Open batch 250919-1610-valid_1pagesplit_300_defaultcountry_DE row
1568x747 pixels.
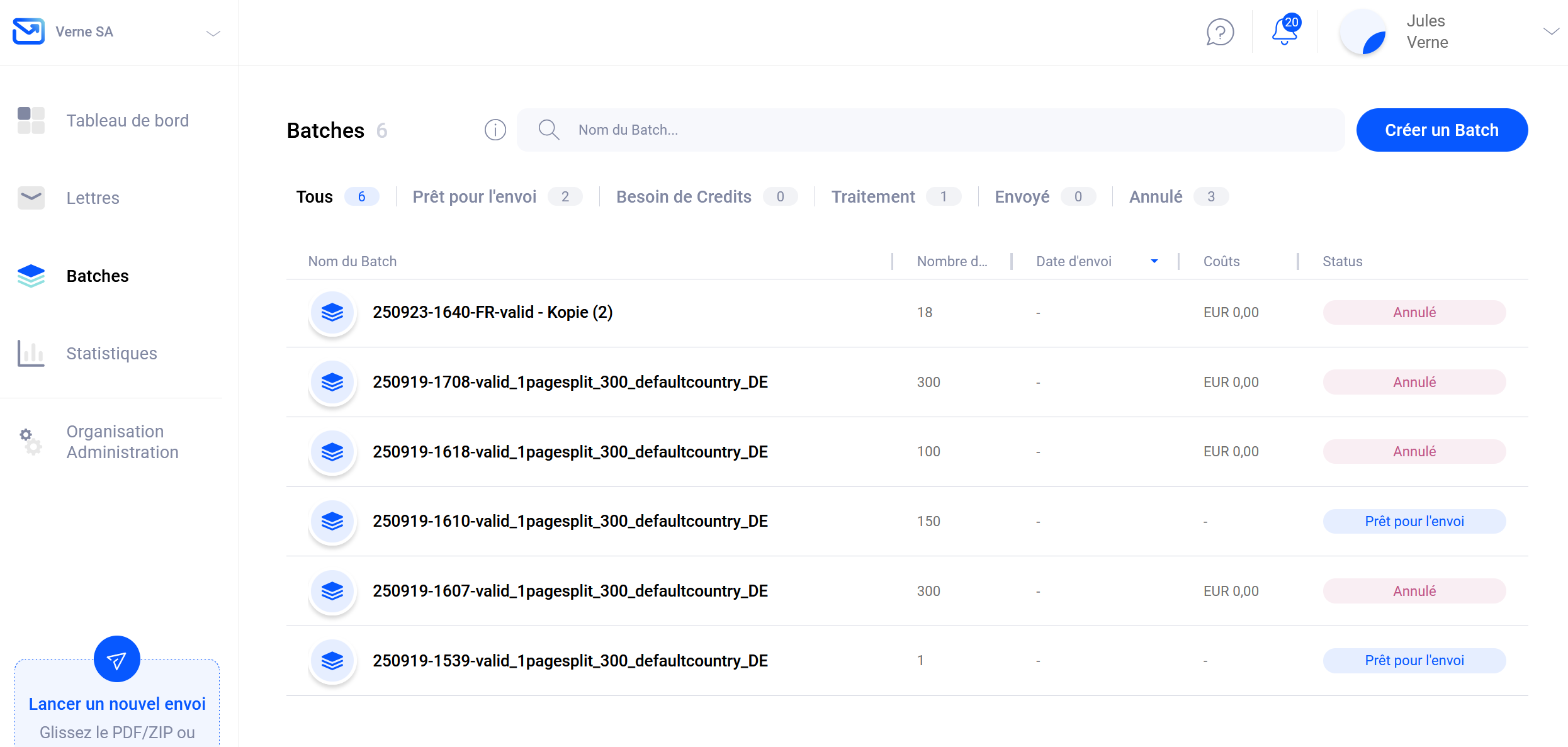[570, 521]
